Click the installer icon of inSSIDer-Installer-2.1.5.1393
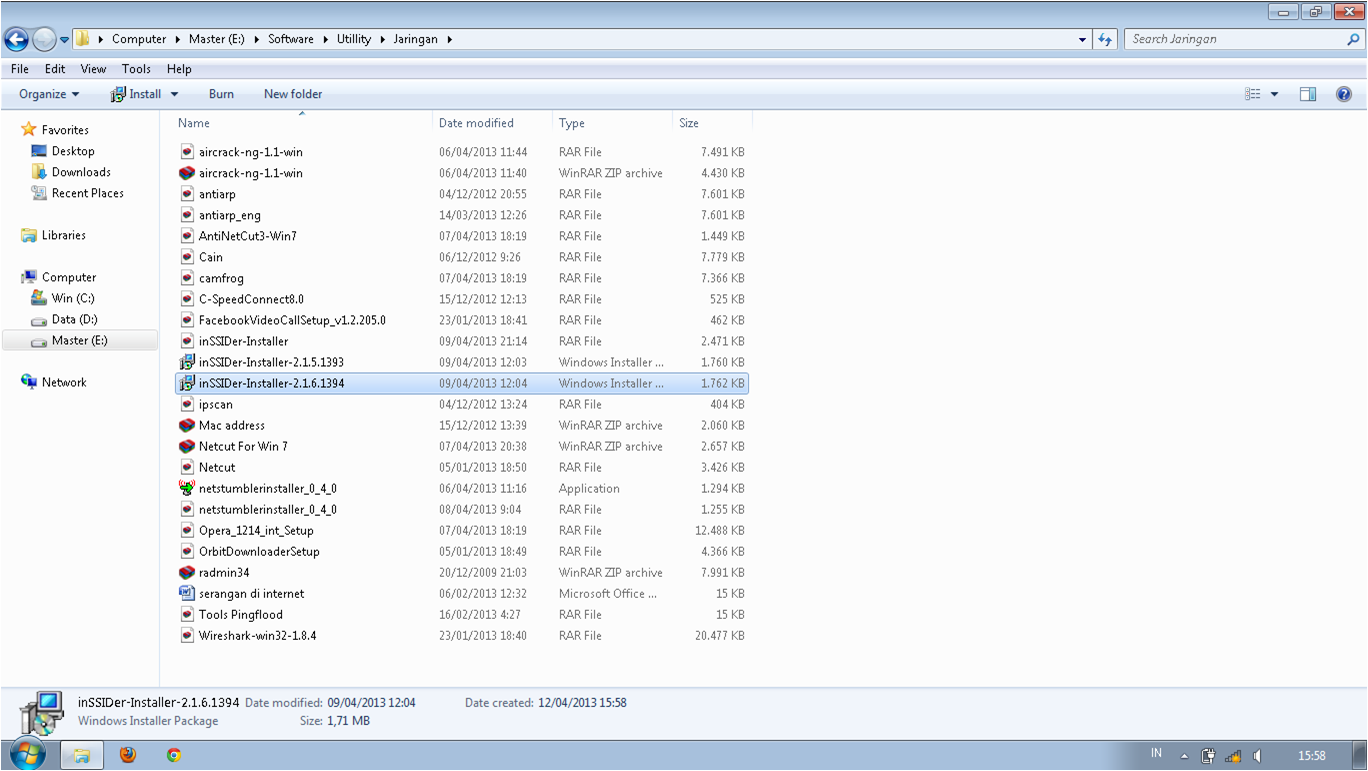1368x771 pixels. [187, 362]
